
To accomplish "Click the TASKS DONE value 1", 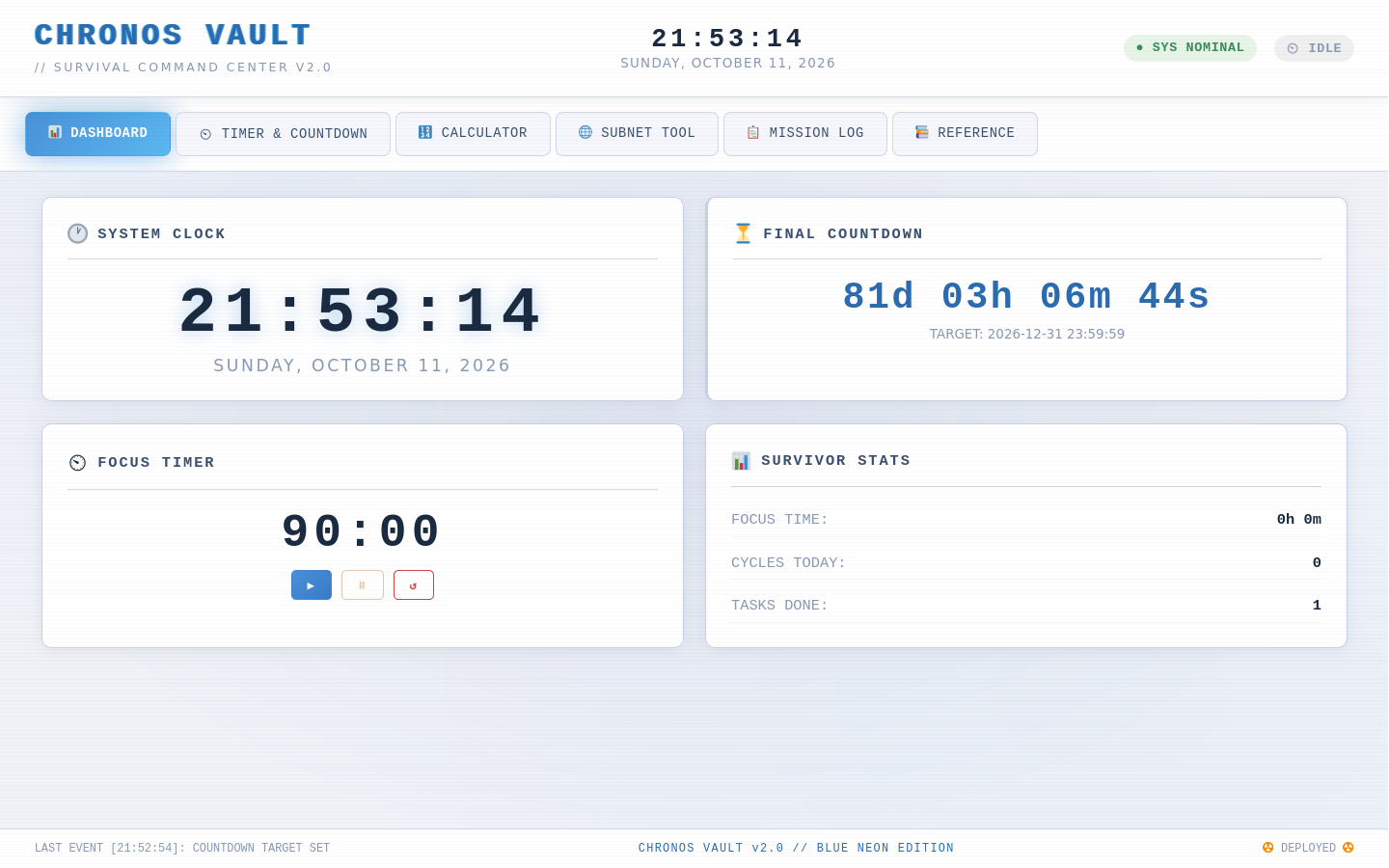I will pos(1317,606).
